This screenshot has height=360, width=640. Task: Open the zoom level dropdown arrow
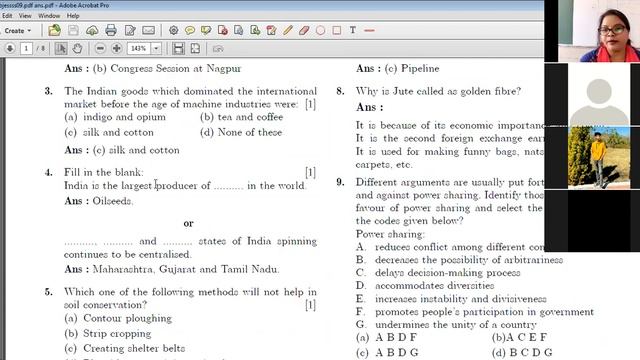click(156, 49)
